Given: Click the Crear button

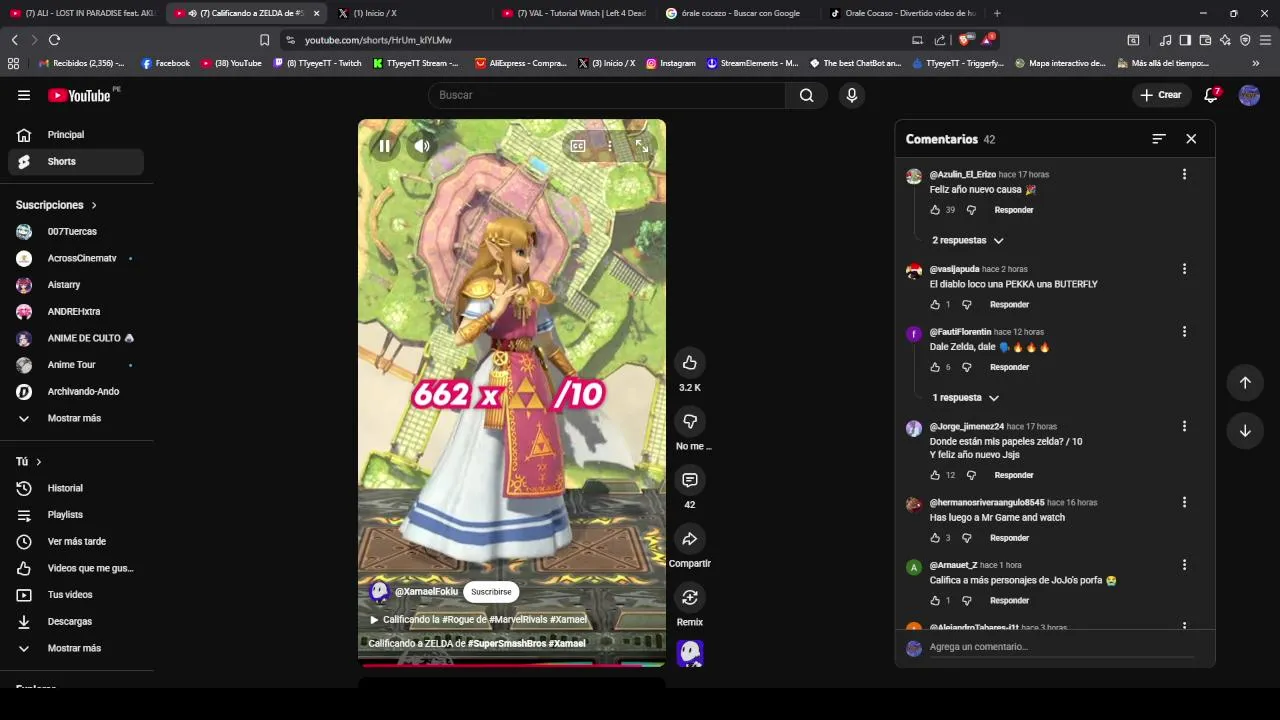Looking at the screenshot, I should (1160, 95).
